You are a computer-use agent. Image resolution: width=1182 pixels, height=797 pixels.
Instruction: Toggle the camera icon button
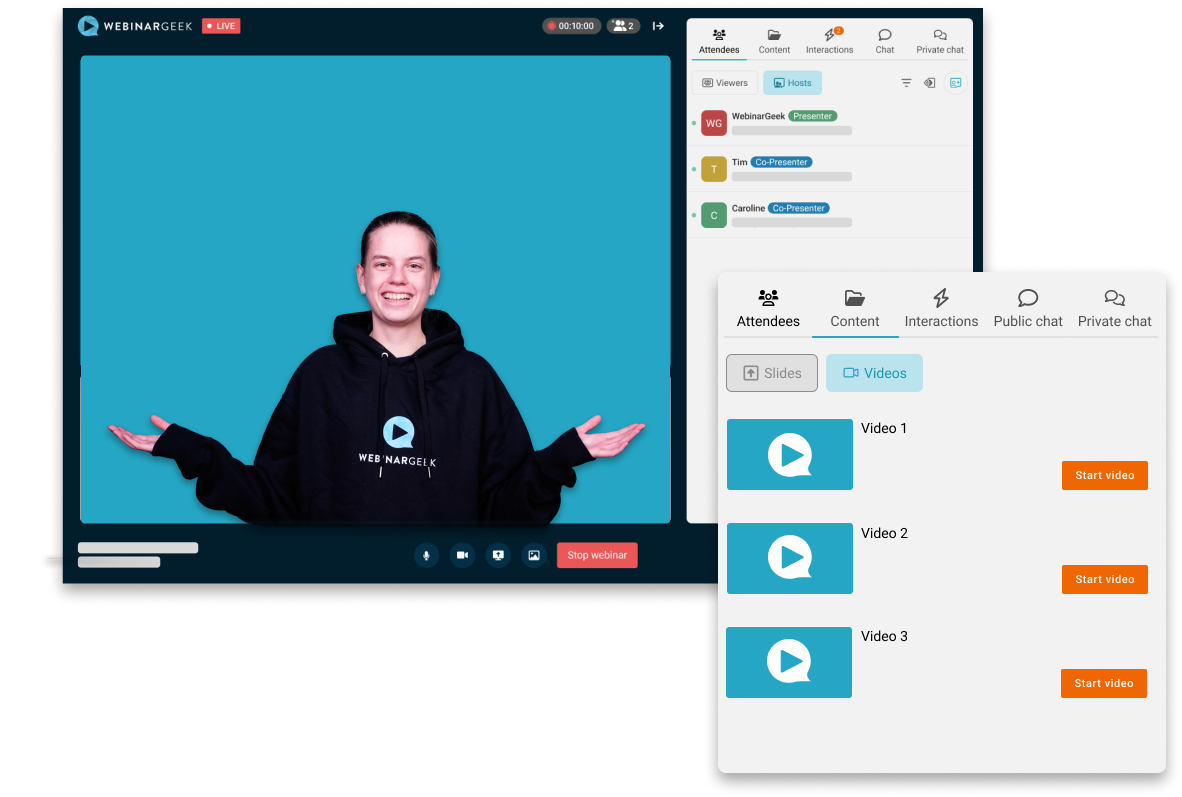(462, 555)
